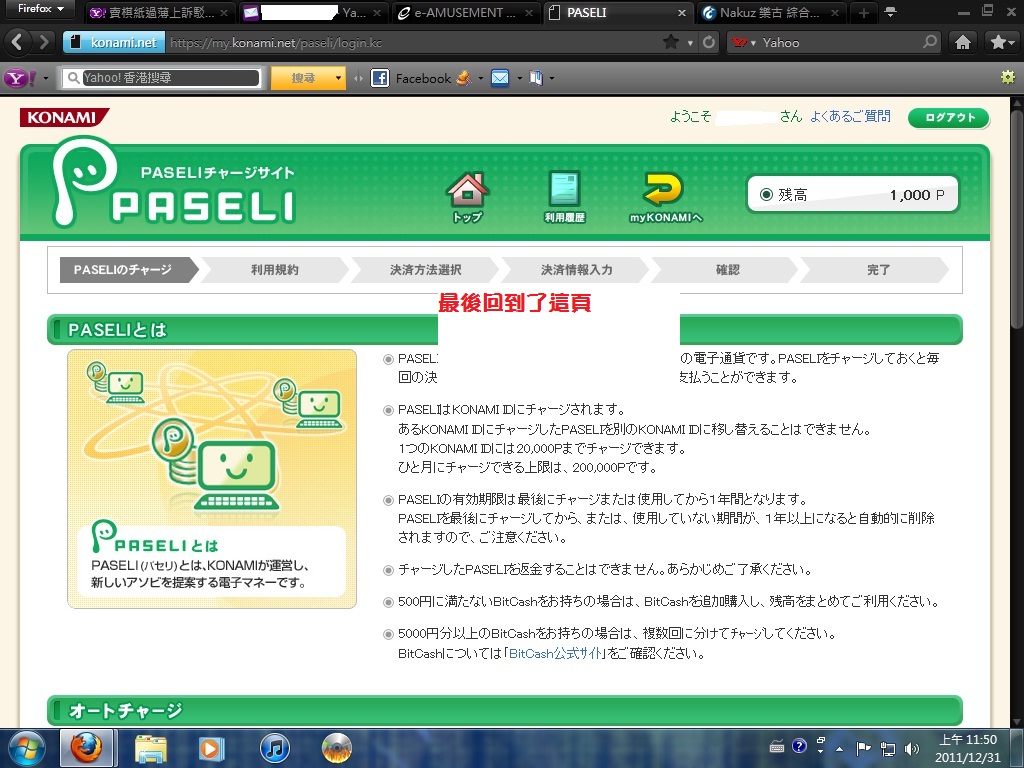Click the Yahoo toolbar settings gear

(1008, 77)
